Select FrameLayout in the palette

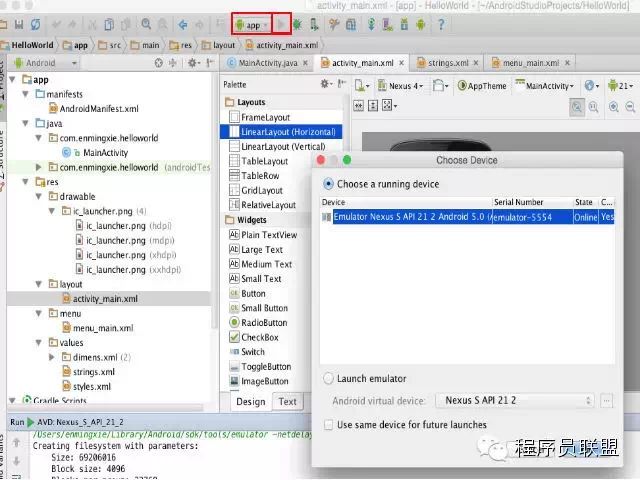260,118
